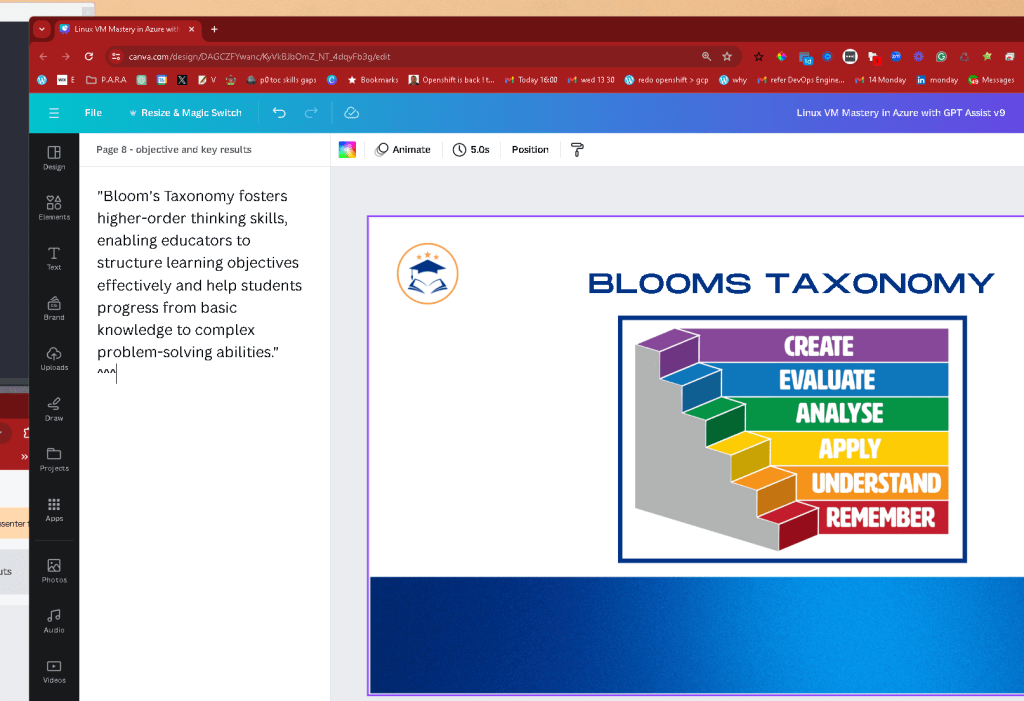1024x701 pixels.
Task: Click the colorful pinwheel extension icon
Action: pyautogui.click(x=781, y=57)
